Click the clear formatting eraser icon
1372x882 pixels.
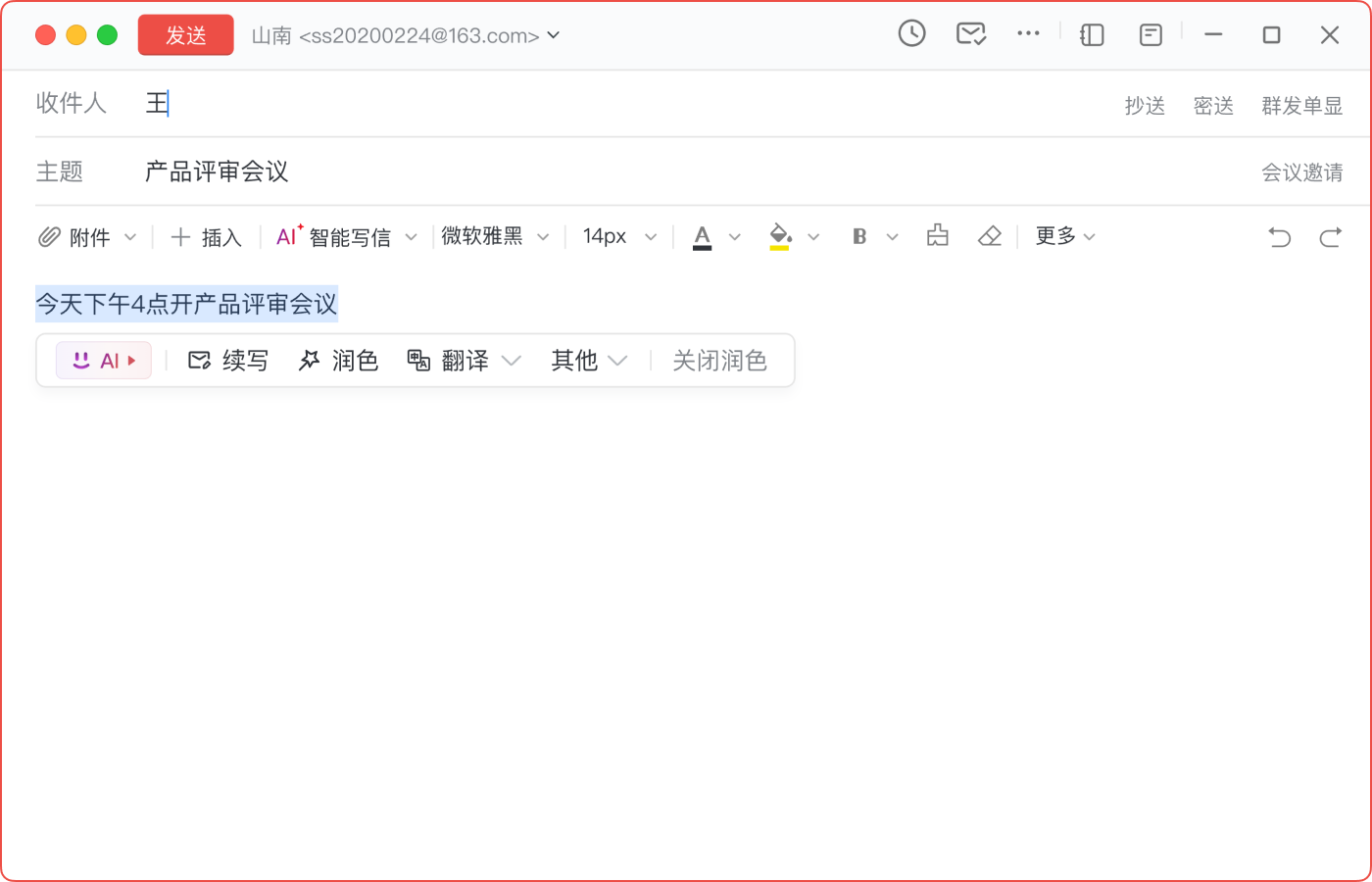pyautogui.click(x=990, y=236)
